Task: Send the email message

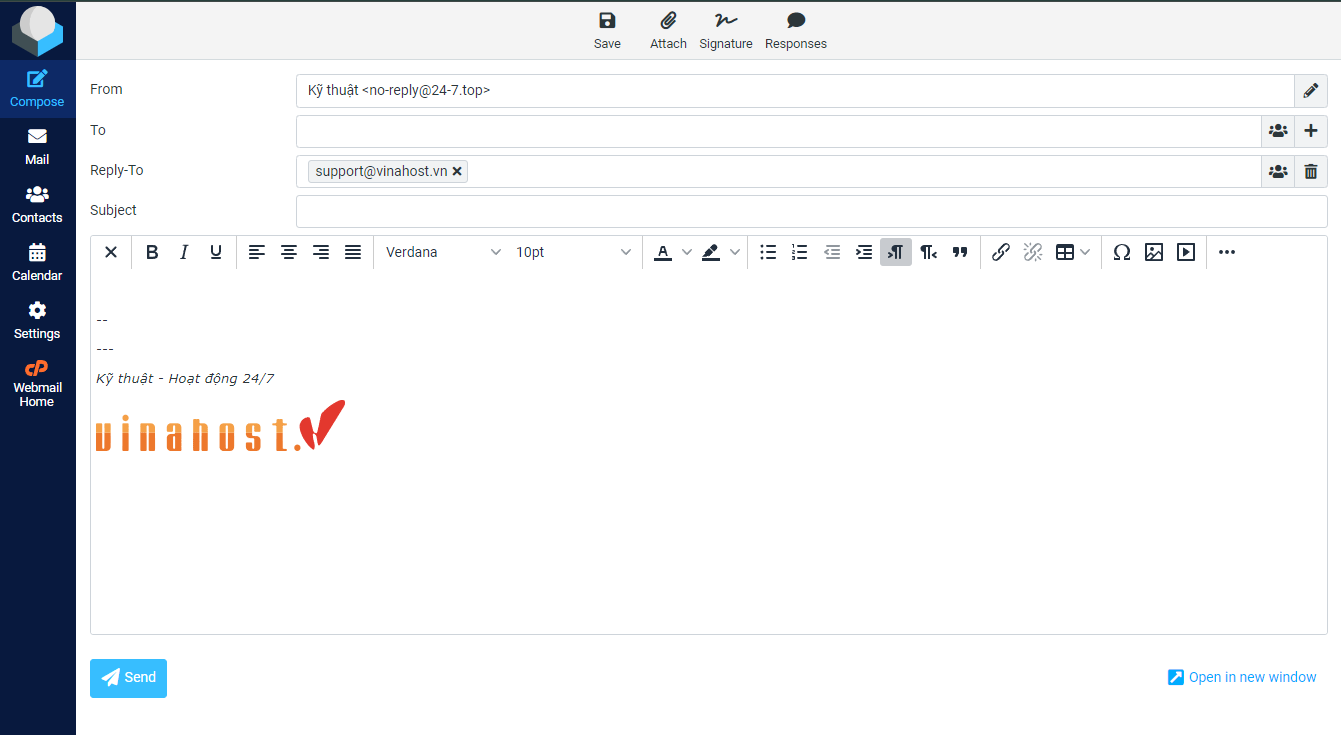Action: click(x=128, y=678)
